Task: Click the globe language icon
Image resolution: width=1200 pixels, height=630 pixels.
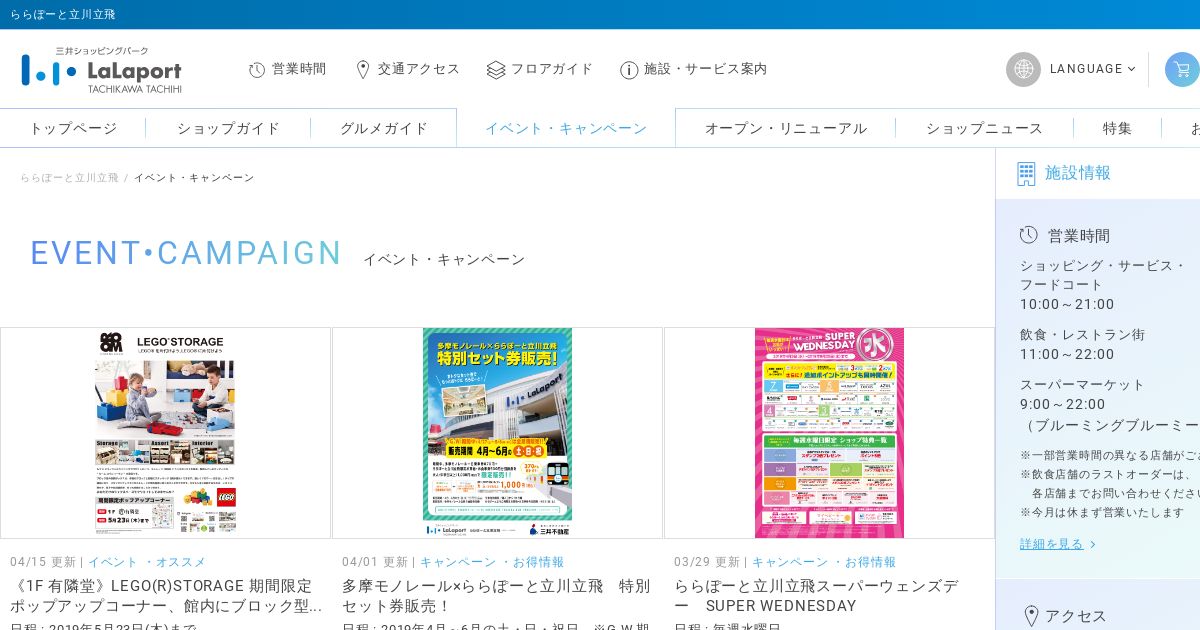Action: point(1023,69)
